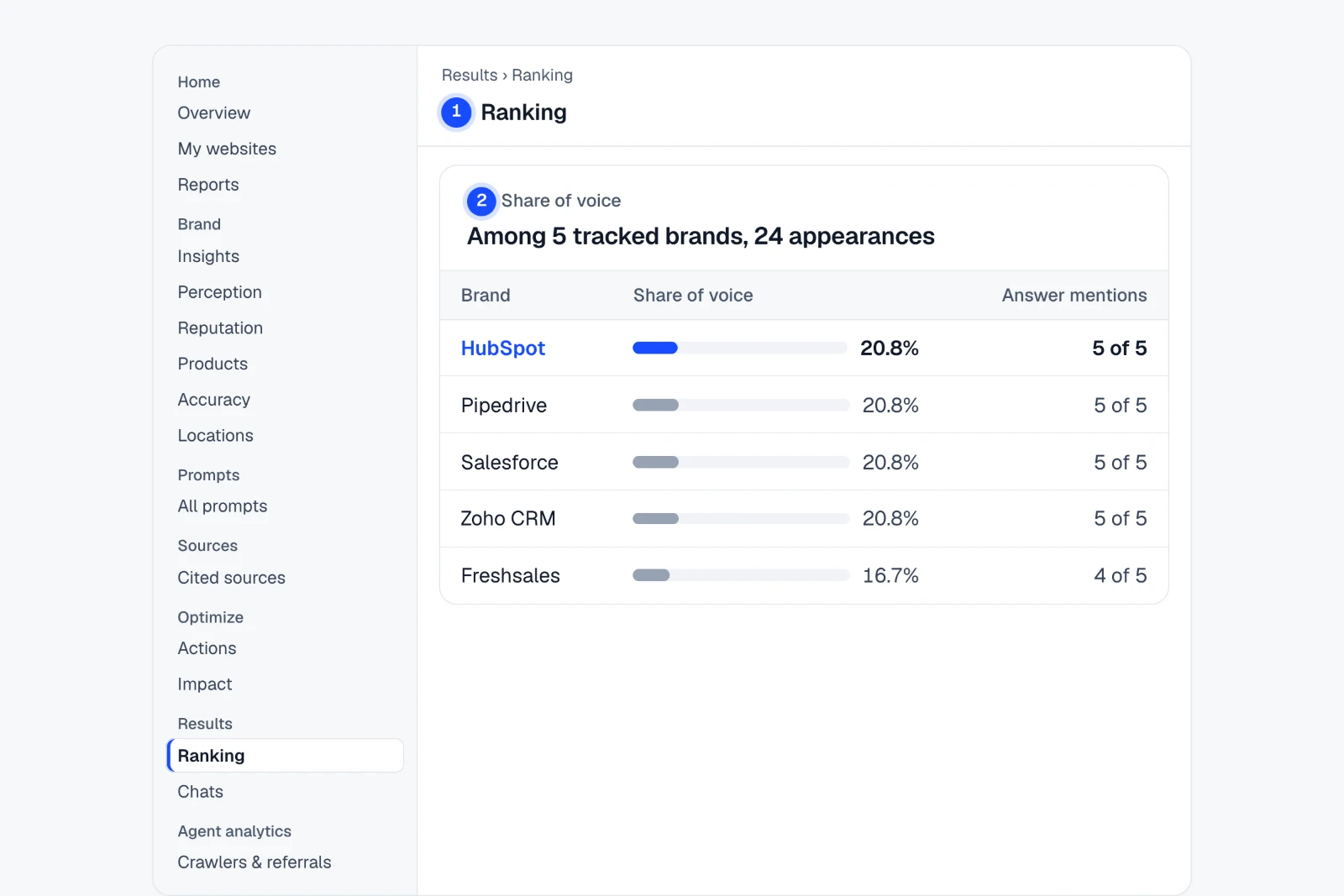1344x896 pixels.
Task: Open the Perception page
Action: click(219, 292)
